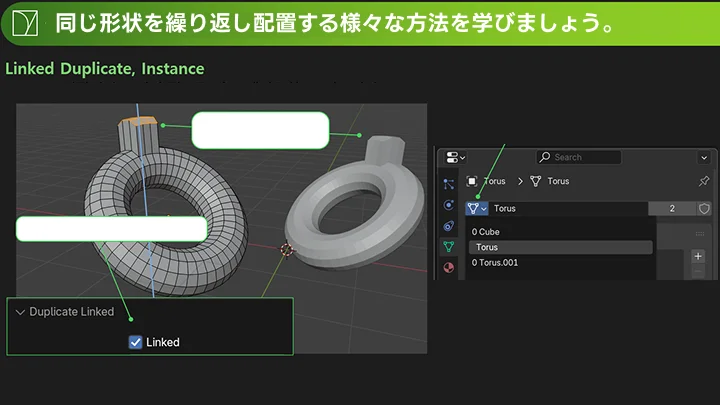This screenshot has width=720, height=405.
Task: Open the properties editor type menu
Action: [456, 158]
